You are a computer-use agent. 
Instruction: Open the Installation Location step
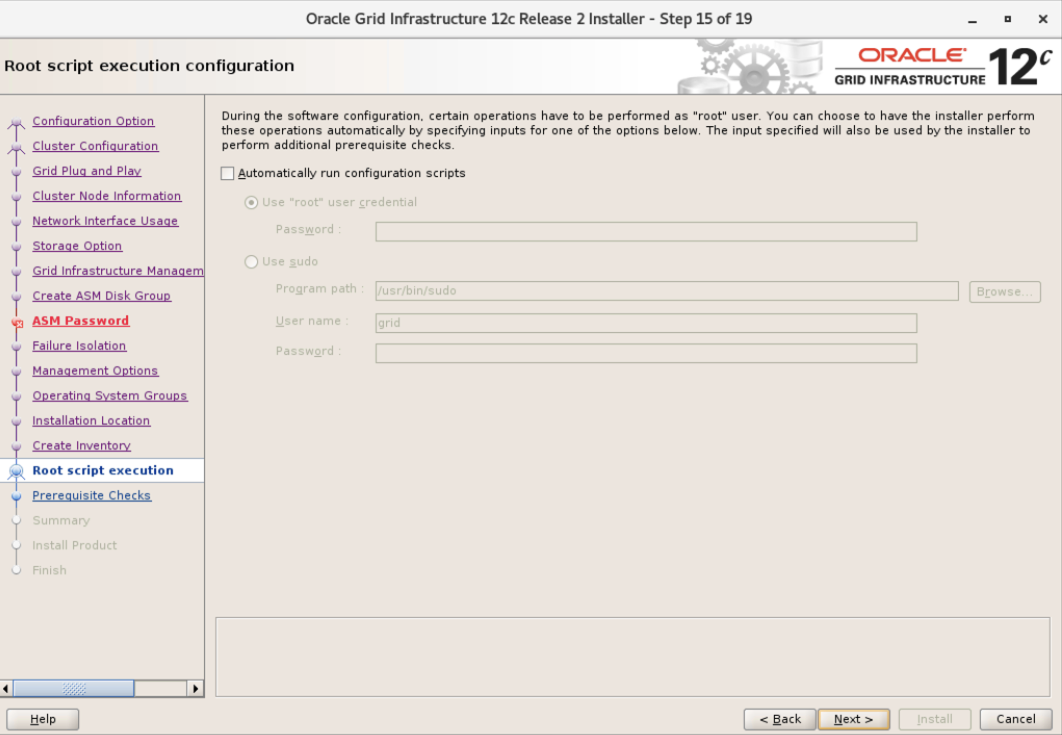[91, 421]
